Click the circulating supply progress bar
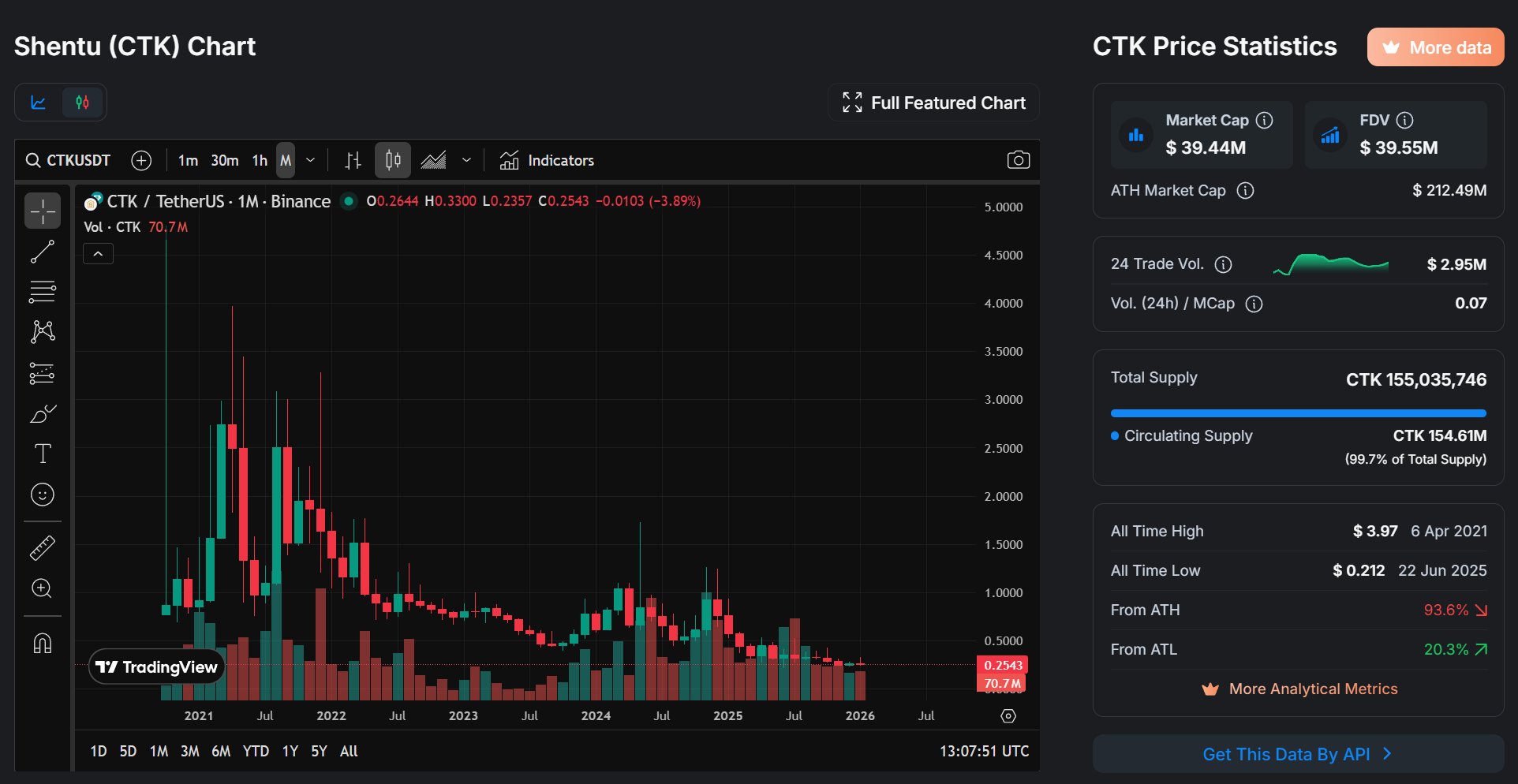1518x784 pixels. pyautogui.click(x=1299, y=413)
